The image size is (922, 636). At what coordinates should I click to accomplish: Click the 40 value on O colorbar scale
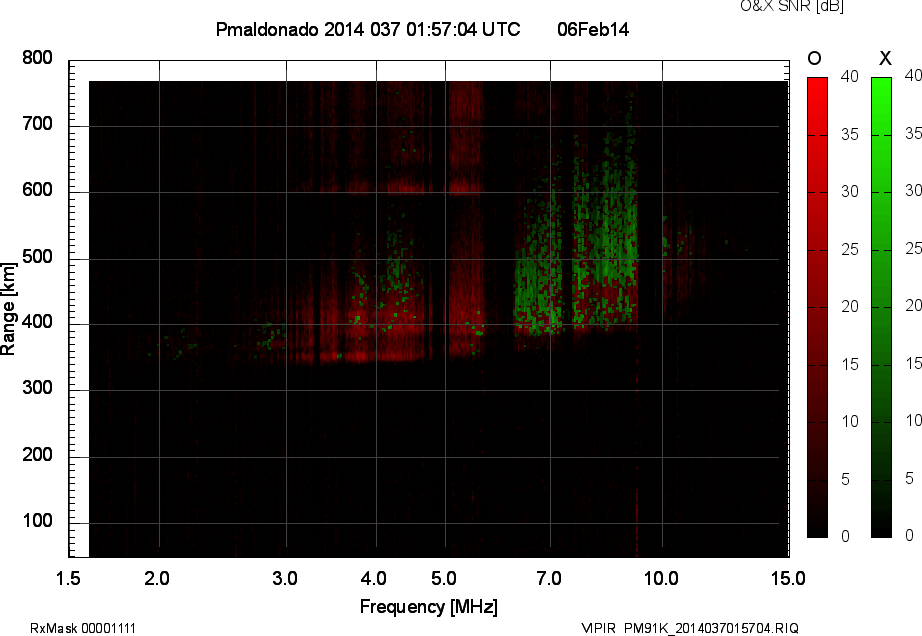click(x=850, y=76)
